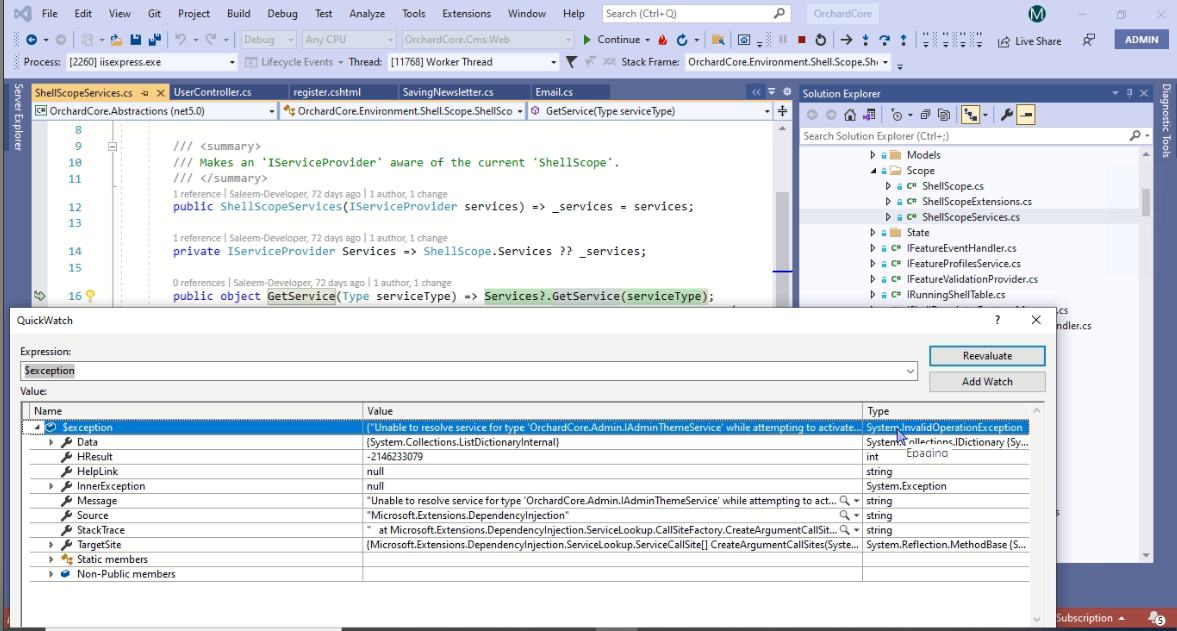The height and width of the screenshot is (631, 1177).
Task: Toggle the split editor window button
Action: click(782, 111)
